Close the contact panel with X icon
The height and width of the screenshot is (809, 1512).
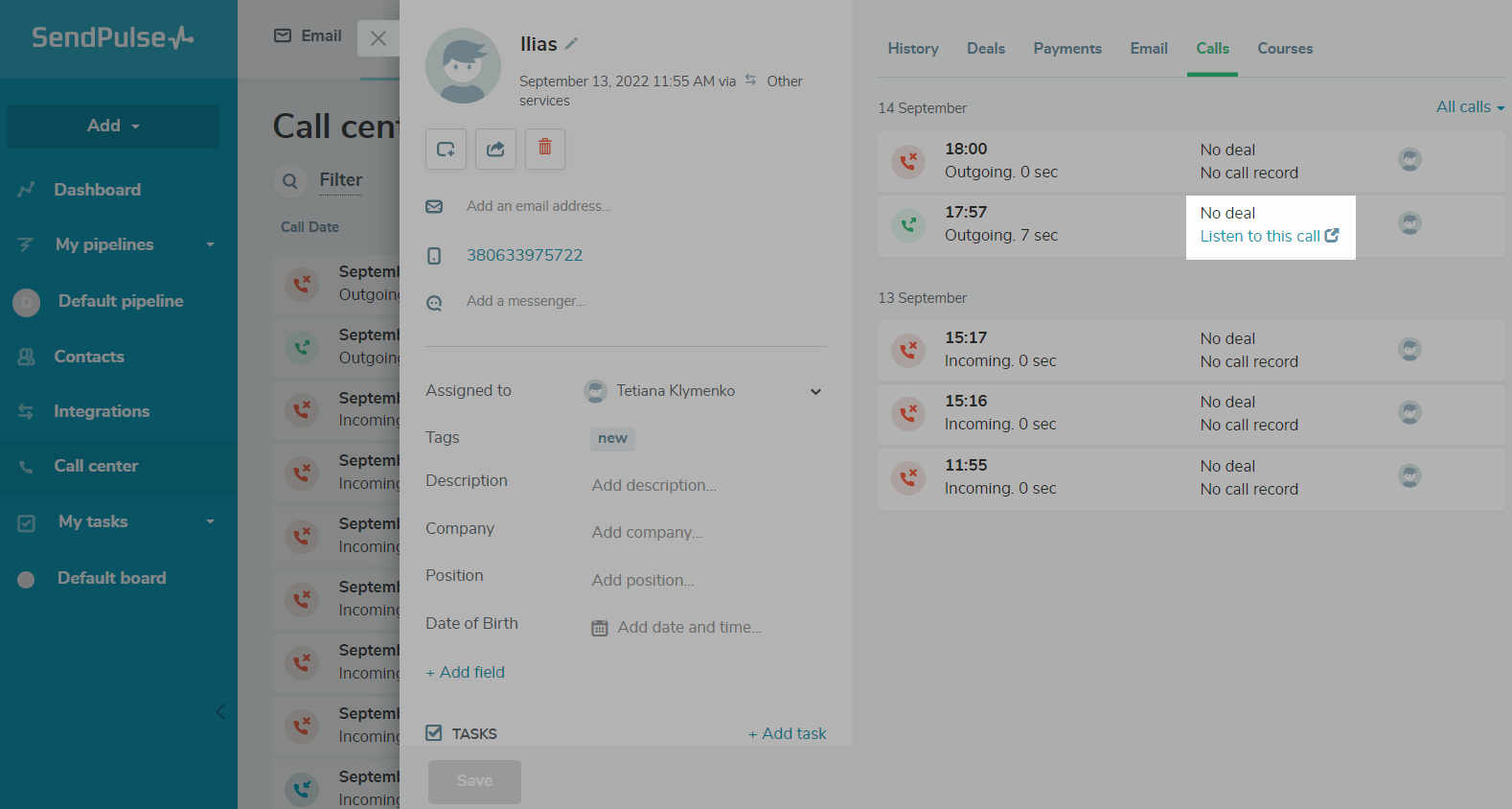378,38
